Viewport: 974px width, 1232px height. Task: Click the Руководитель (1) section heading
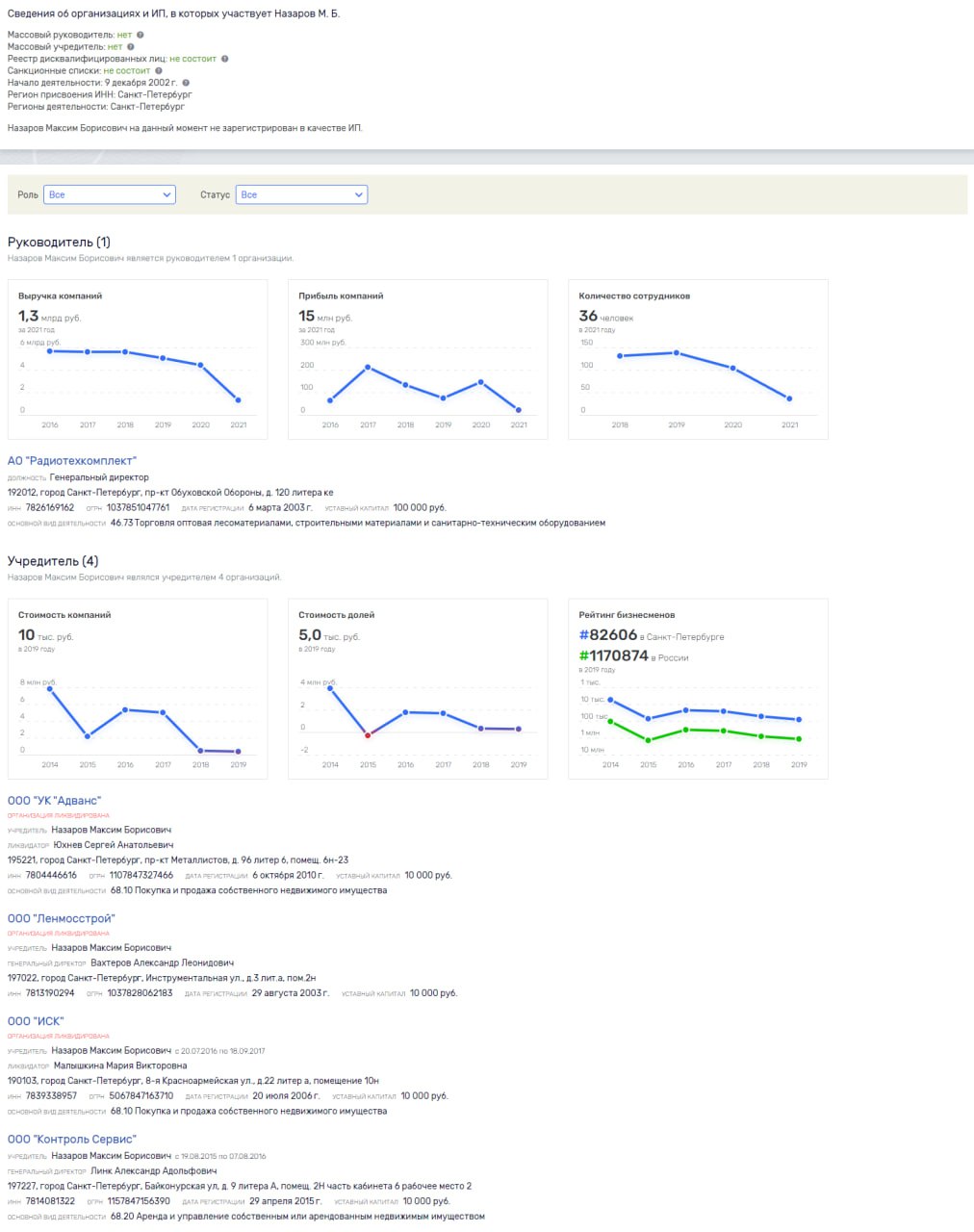pyautogui.click(x=59, y=243)
